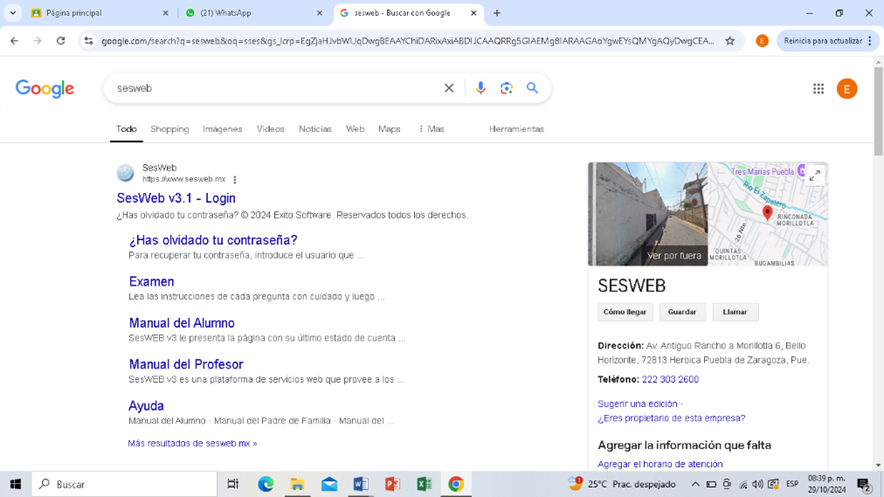Click the Cómo llegar button
The width and height of the screenshot is (884, 497).
pyautogui.click(x=625, y=312)
